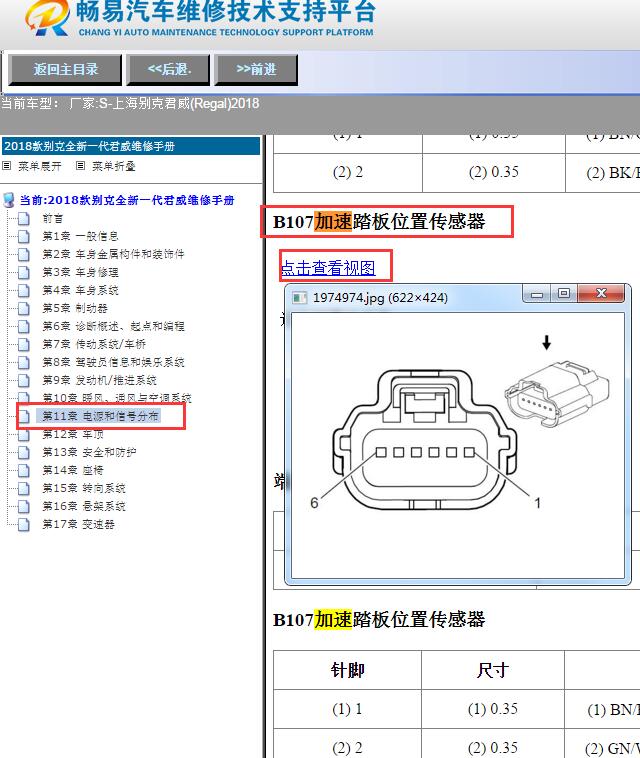Image resolution: width=640 pixels, height=758 pixels.
Task: Click the orange-highlighted B107加速踏板位置传感器 heading
Action: tap(379, 222)
